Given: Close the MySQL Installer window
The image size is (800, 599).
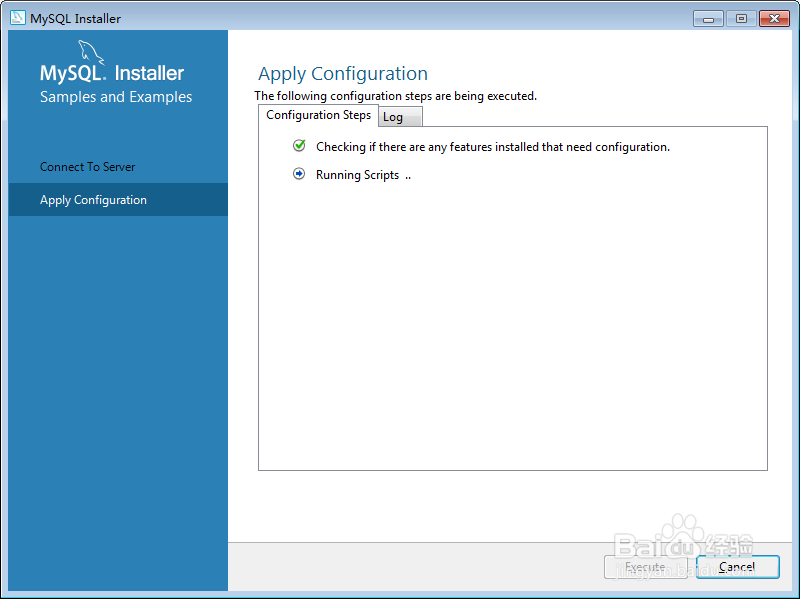Looking at the screenshot, I should 774,19.
